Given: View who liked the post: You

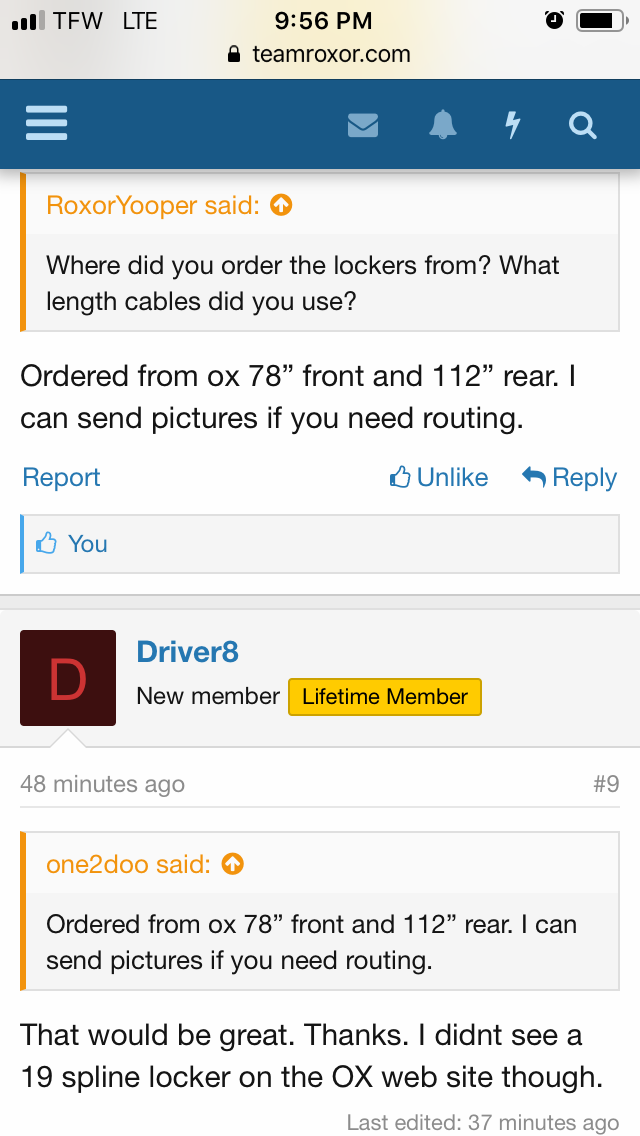Looking at the screenshot, I should (87, 544).
